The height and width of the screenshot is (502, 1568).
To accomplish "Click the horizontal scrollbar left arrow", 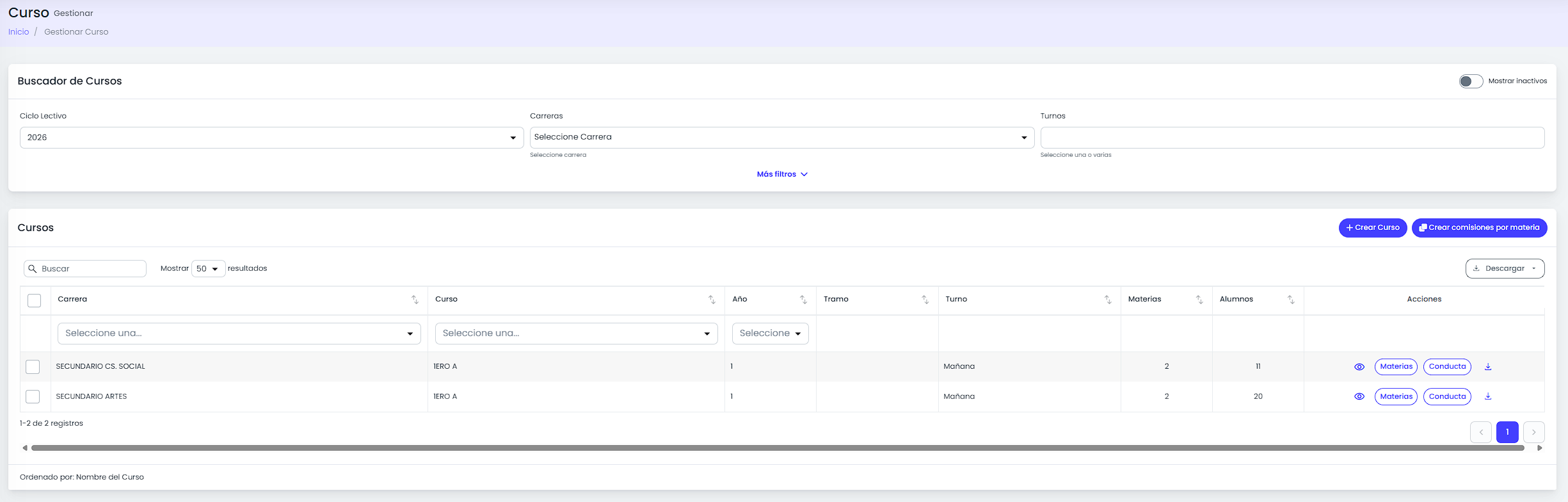I will click(x=25, y=448).
